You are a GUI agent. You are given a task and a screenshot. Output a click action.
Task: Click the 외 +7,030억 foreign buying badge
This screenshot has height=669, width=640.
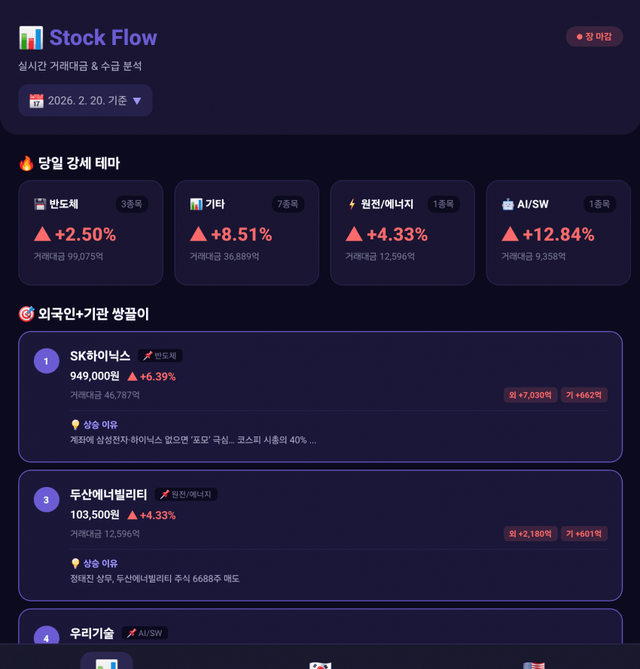tap(530, 395)
